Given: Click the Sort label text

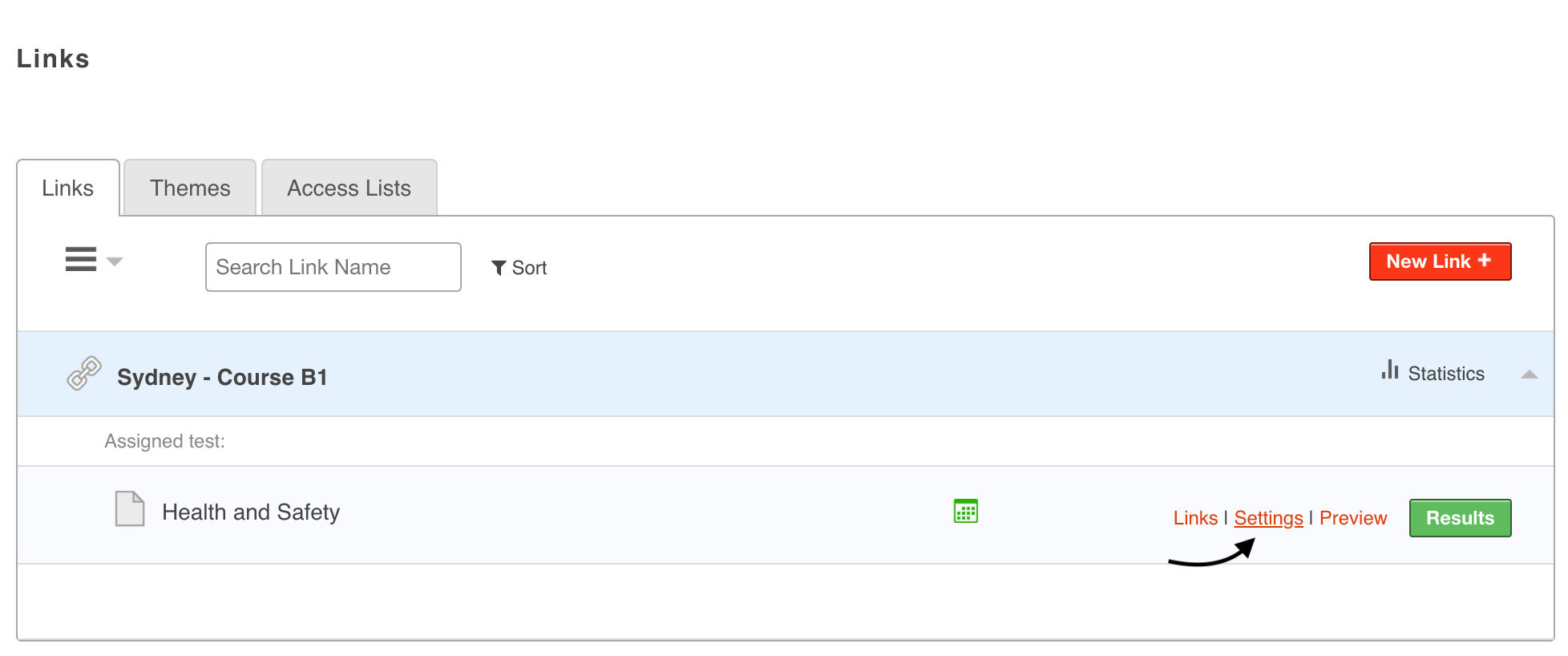Looking at the screenshot, I should [529, 268].
